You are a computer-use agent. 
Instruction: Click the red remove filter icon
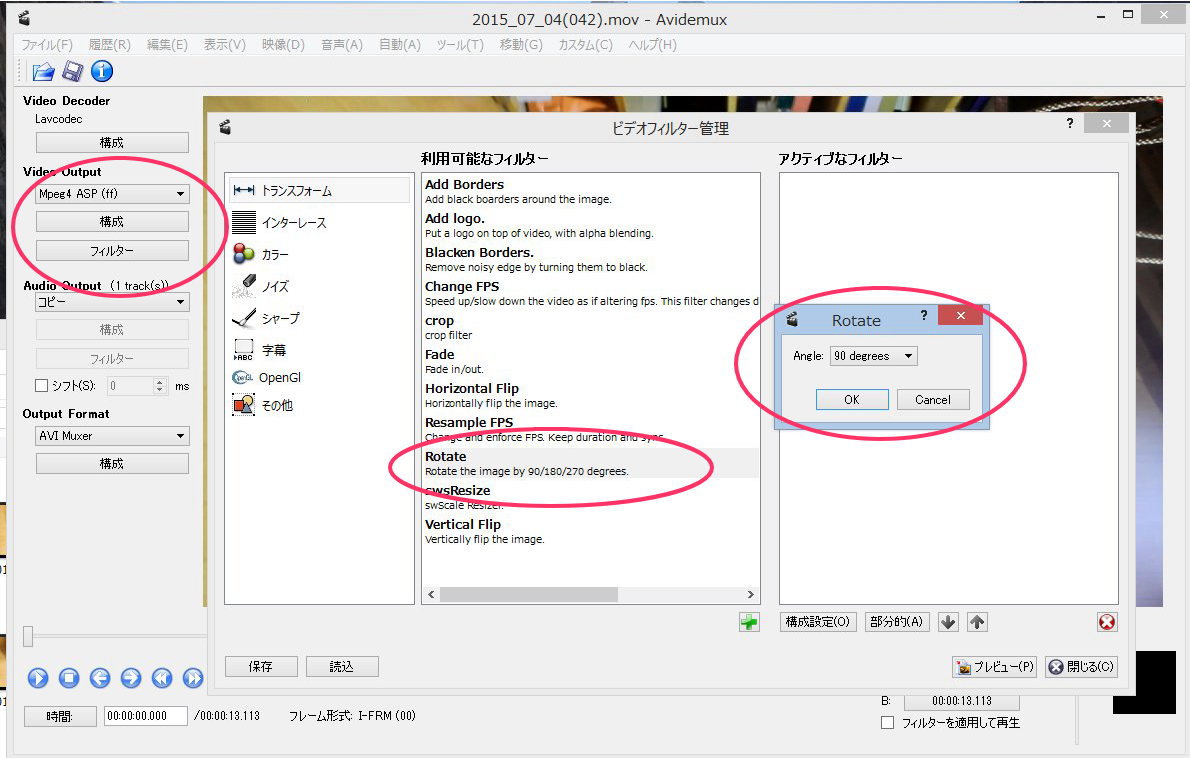[x=1107, y=622]
